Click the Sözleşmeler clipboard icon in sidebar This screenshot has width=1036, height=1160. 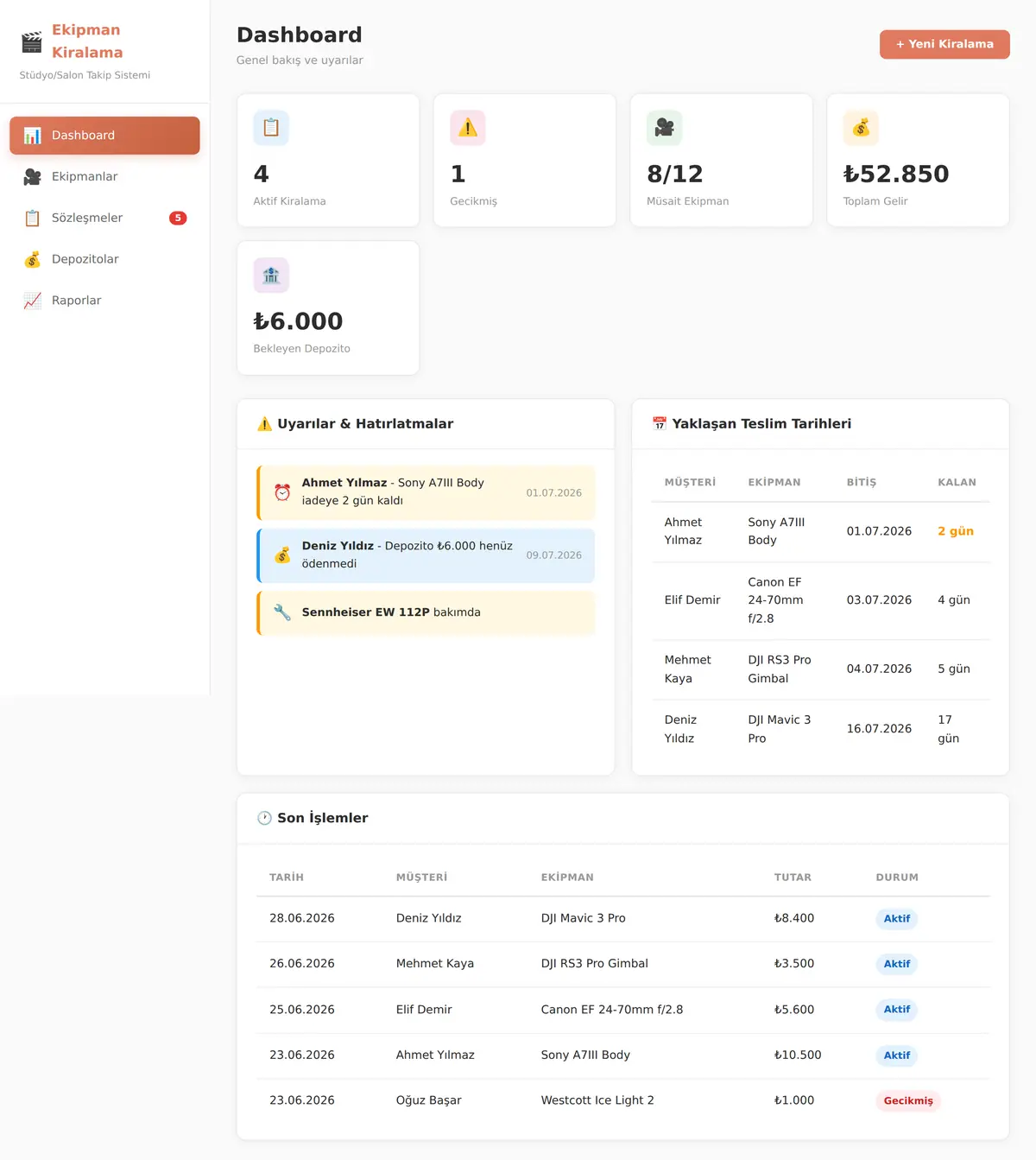(x=33, y=219)
